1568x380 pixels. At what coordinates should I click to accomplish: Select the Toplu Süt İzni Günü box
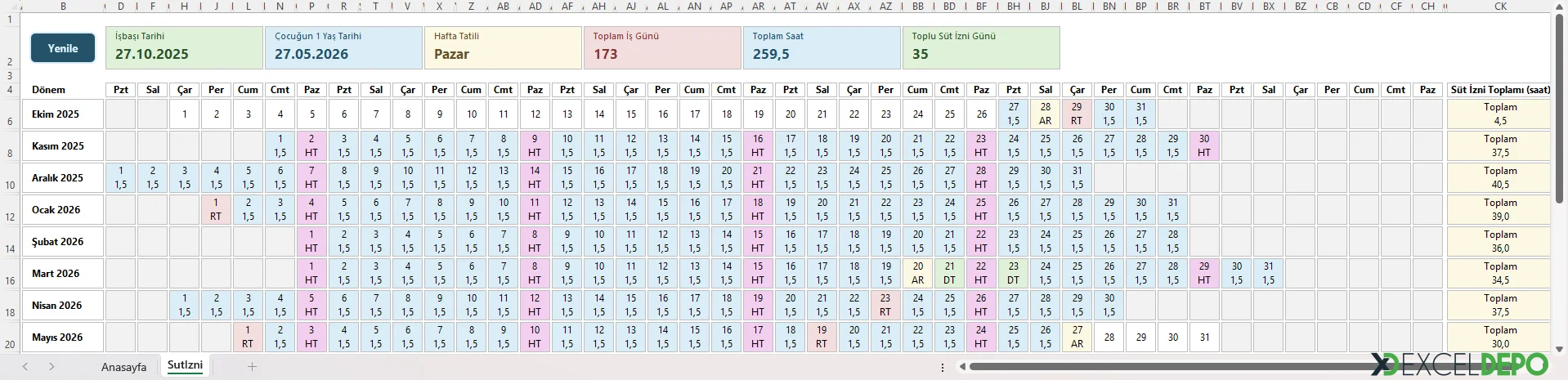click(981, 48)
